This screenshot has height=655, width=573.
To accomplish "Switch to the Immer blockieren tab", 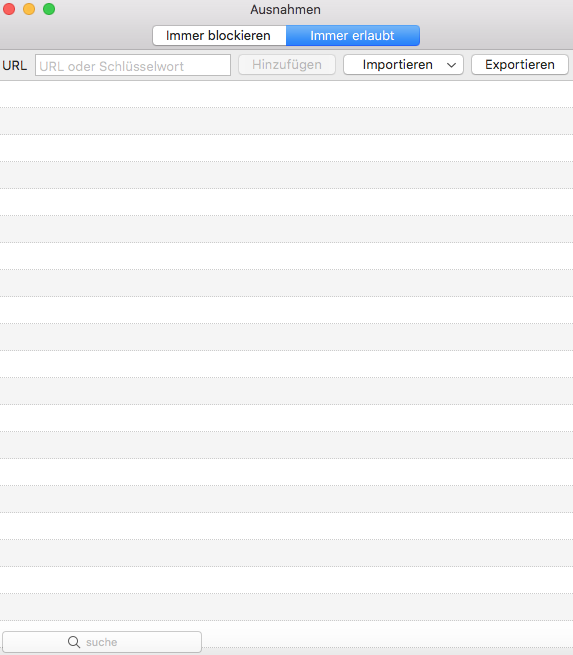I will tap(219, 36).
